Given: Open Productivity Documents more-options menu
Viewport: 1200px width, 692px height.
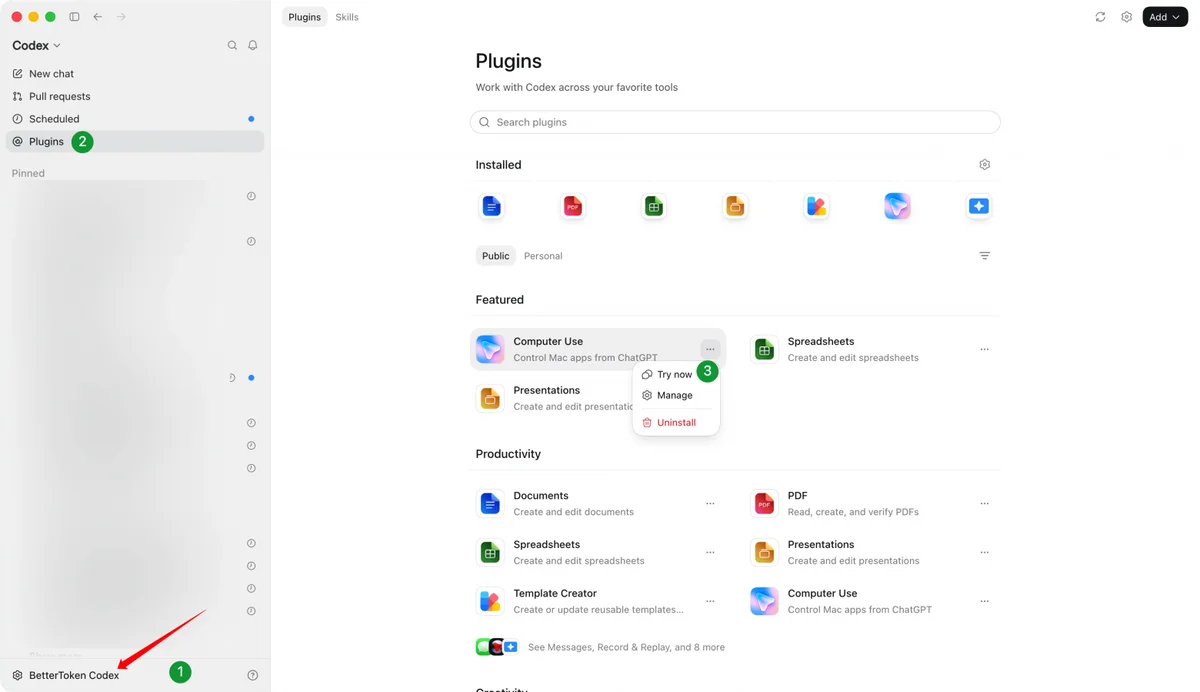Looking at the screenshot, I should pos(710,503).
